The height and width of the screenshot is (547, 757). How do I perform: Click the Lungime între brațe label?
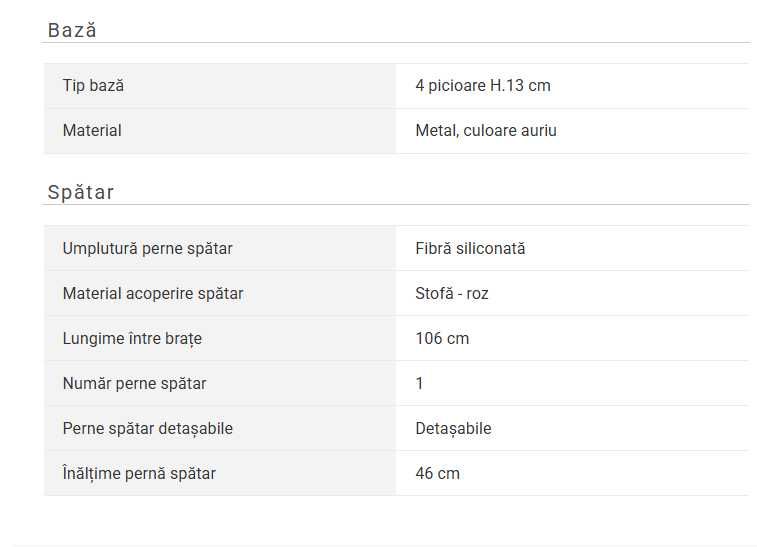click(132, 338)
